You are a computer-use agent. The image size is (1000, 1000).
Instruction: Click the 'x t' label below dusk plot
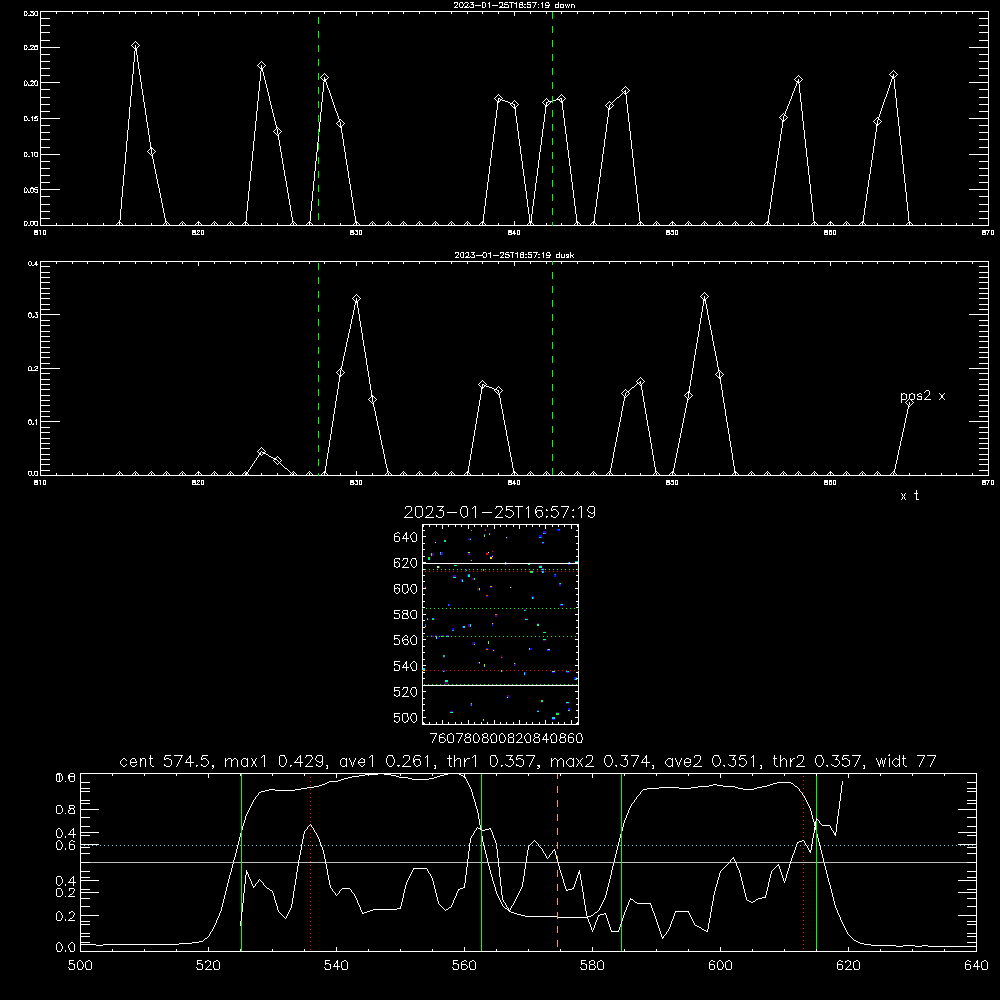(909, 496)
